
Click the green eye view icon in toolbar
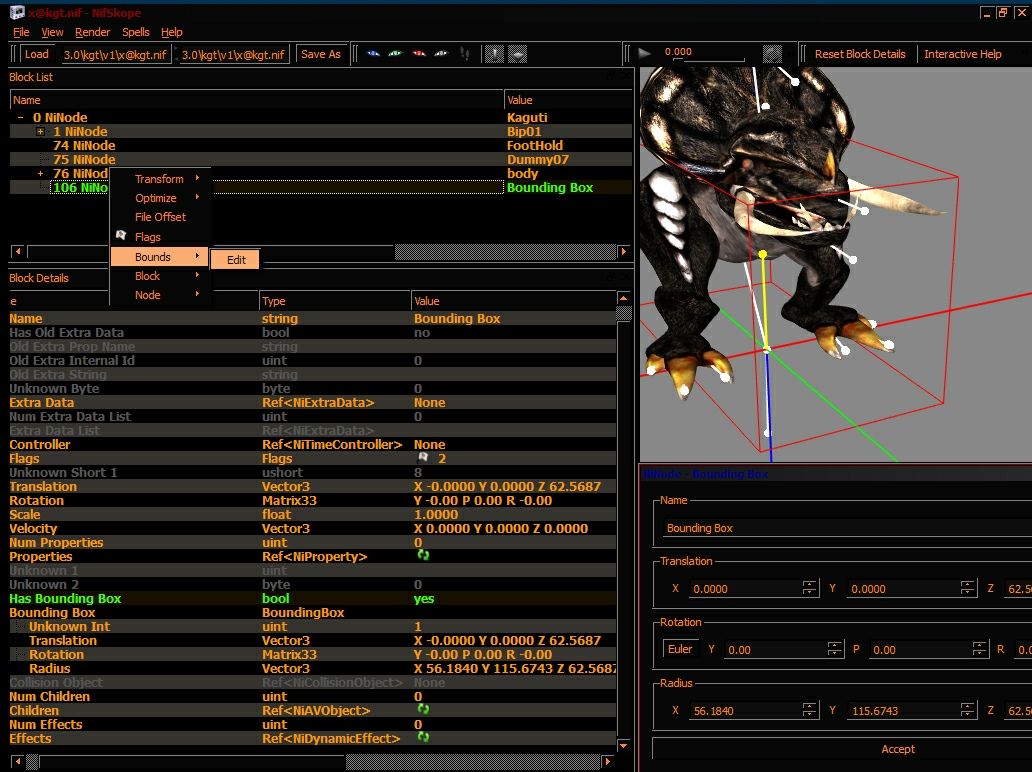pyautogui.click(x=396, y=54)
